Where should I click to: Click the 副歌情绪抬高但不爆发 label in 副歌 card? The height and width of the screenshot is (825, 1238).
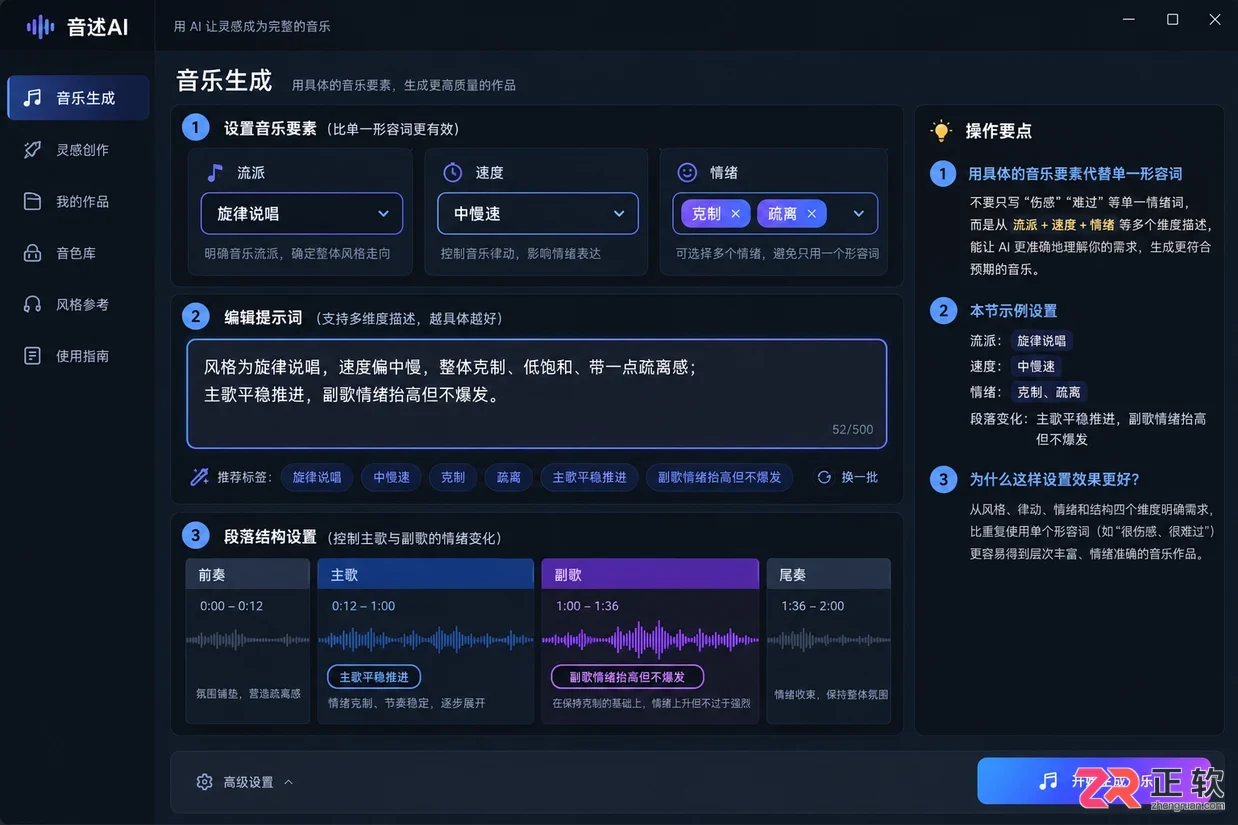(x=628, y=677)
